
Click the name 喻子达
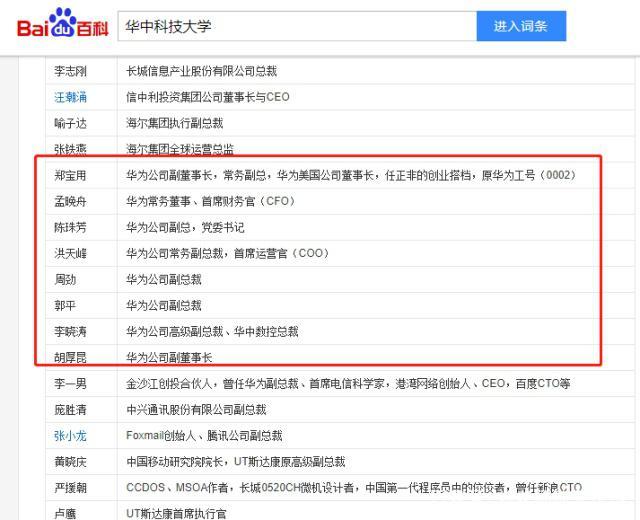(70, 123)
